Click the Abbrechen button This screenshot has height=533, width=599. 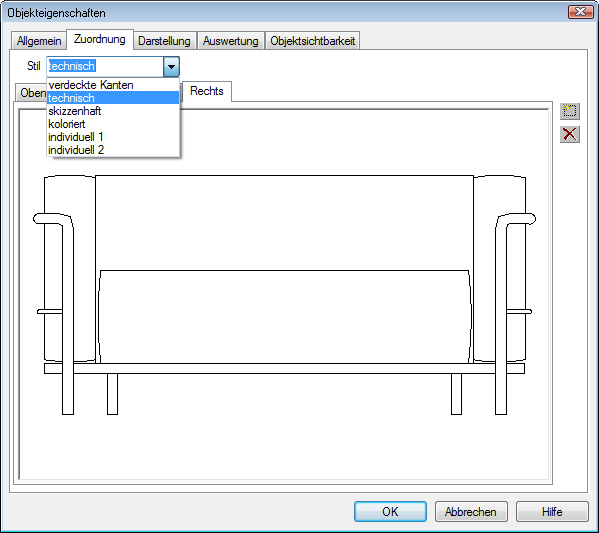click(471, 512)
